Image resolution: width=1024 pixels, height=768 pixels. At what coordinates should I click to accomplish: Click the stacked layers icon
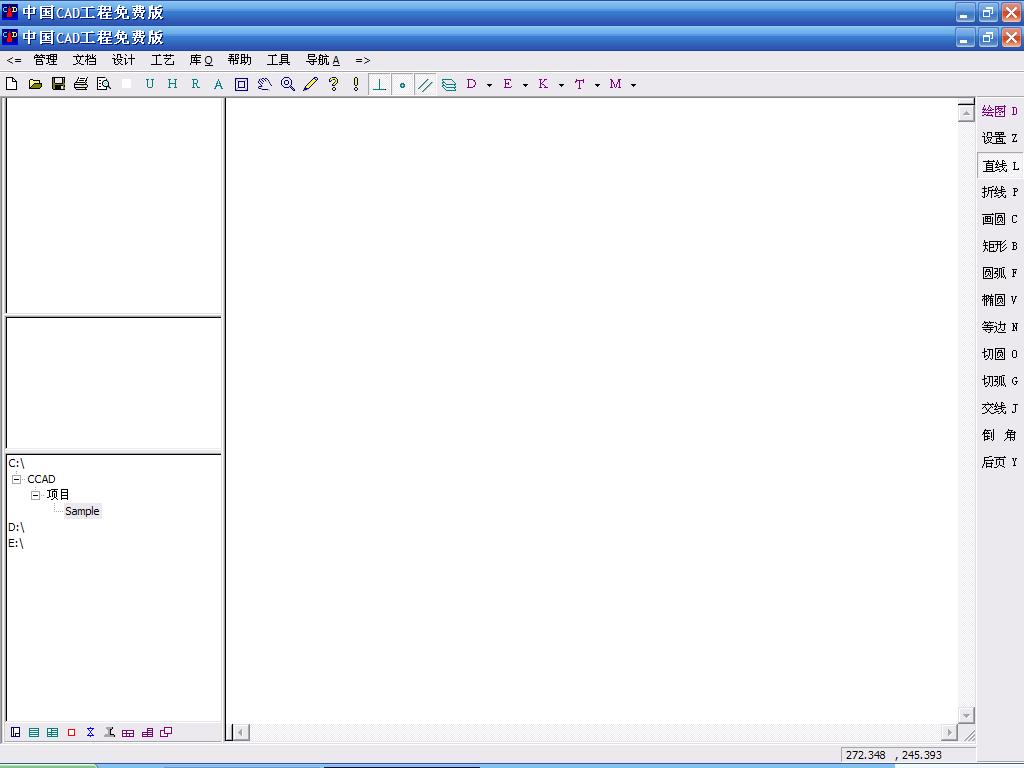[449, 85]
